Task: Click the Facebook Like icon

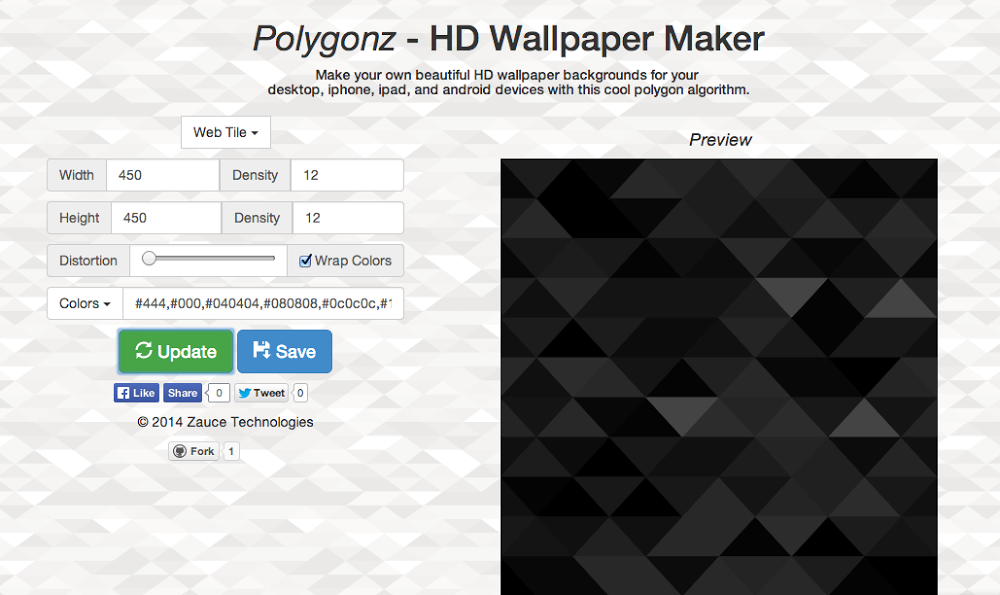Action: 124,393
